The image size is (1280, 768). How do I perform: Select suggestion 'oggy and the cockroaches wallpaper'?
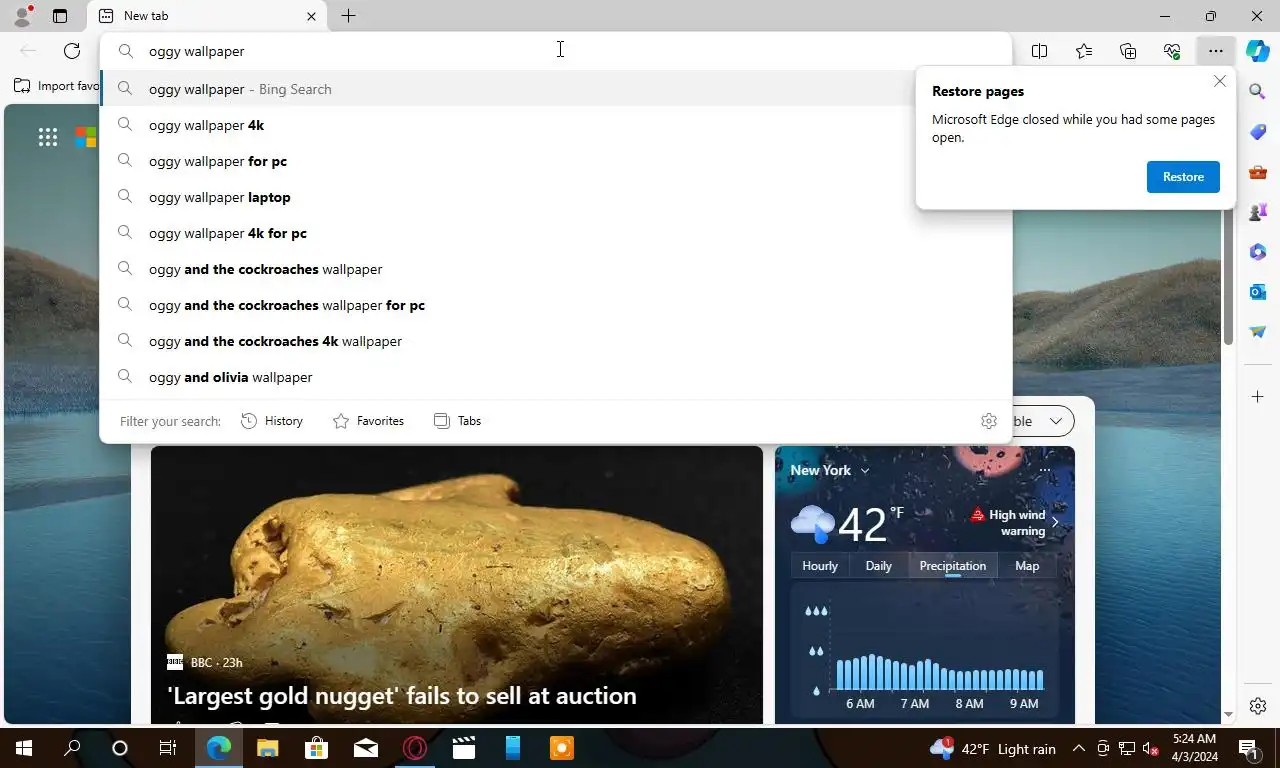click(556, 269)
